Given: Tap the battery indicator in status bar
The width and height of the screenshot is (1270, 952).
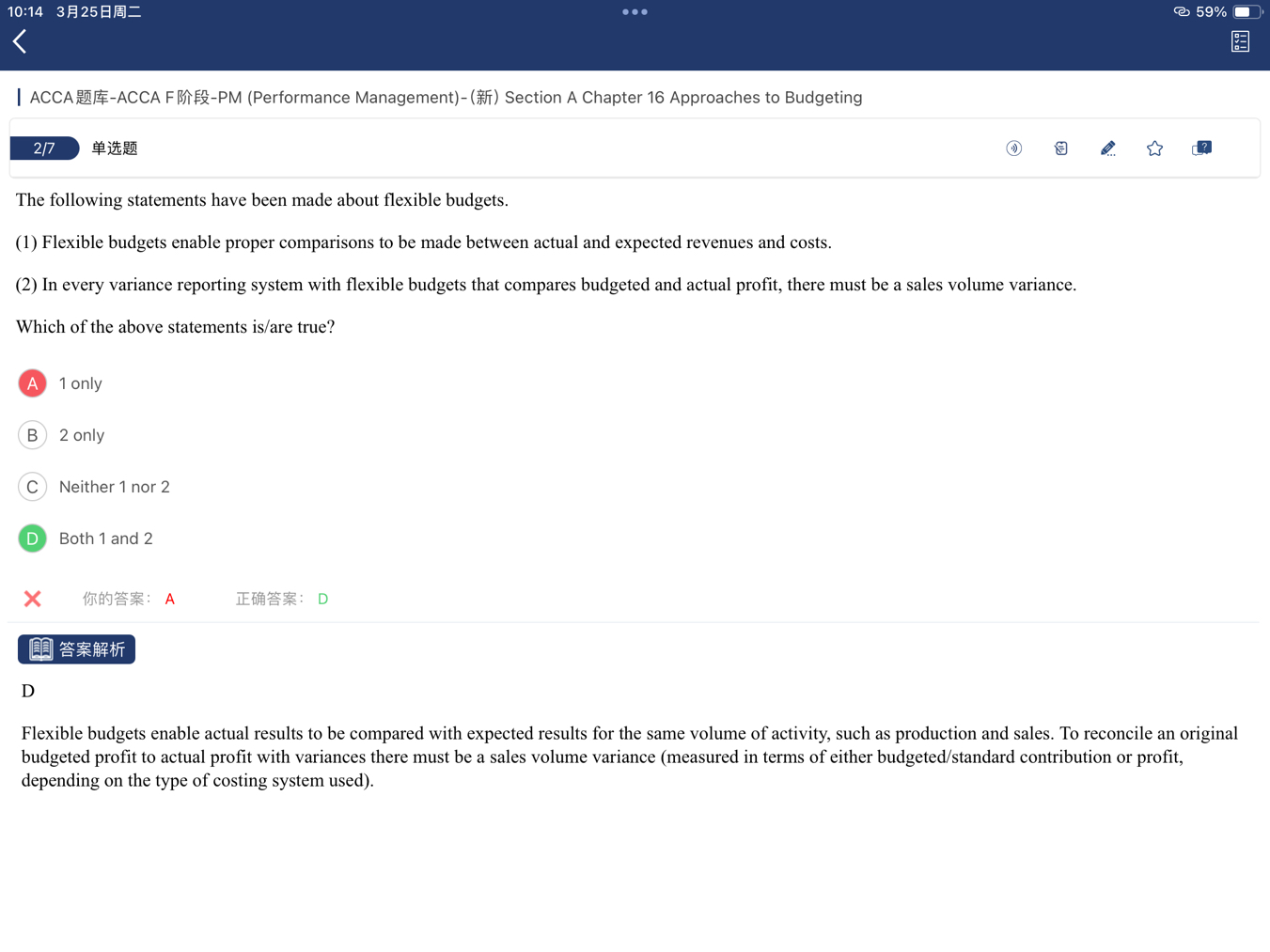Looking at the screenshot, I should [x=1246, y=12].
